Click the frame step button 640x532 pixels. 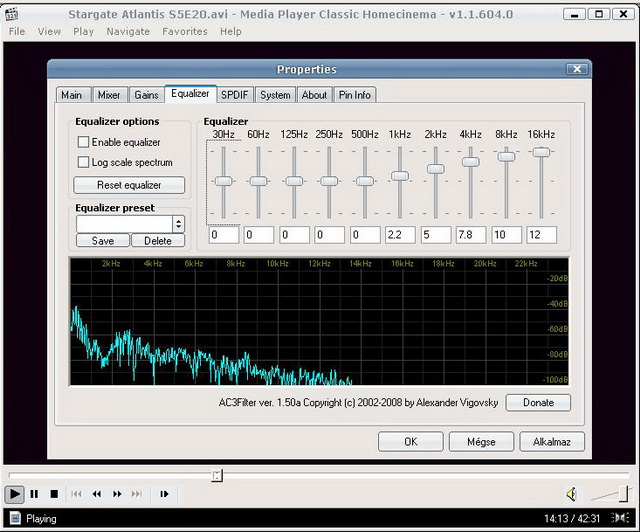pyautogui.click(x=164, y=494)
